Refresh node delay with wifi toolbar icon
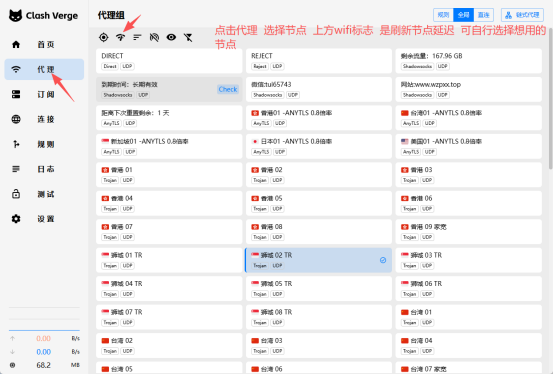Screen dimensions: 554x375 (120, 37)
